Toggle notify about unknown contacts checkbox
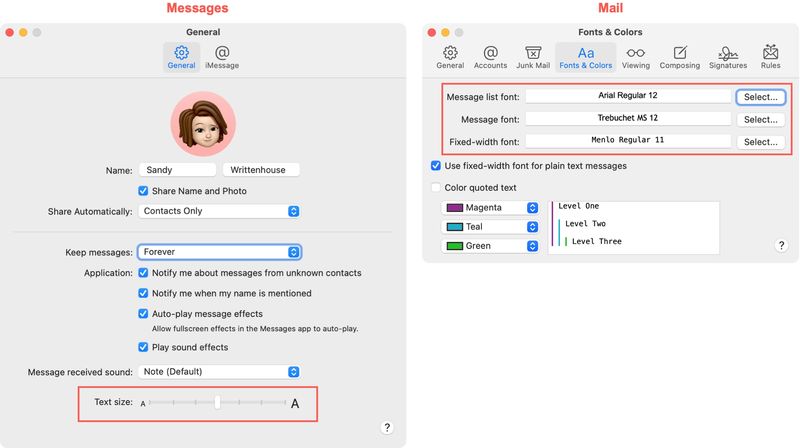 pos(143,273)
